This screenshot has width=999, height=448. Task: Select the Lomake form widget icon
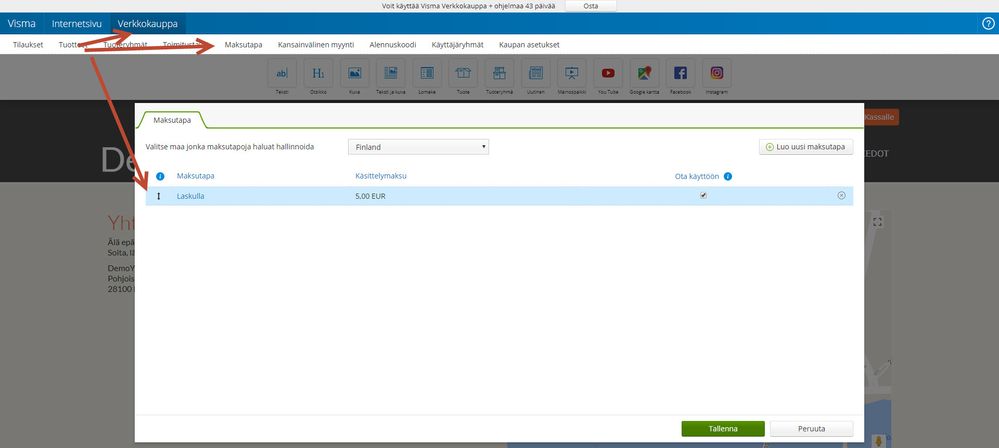click(427, 73)
